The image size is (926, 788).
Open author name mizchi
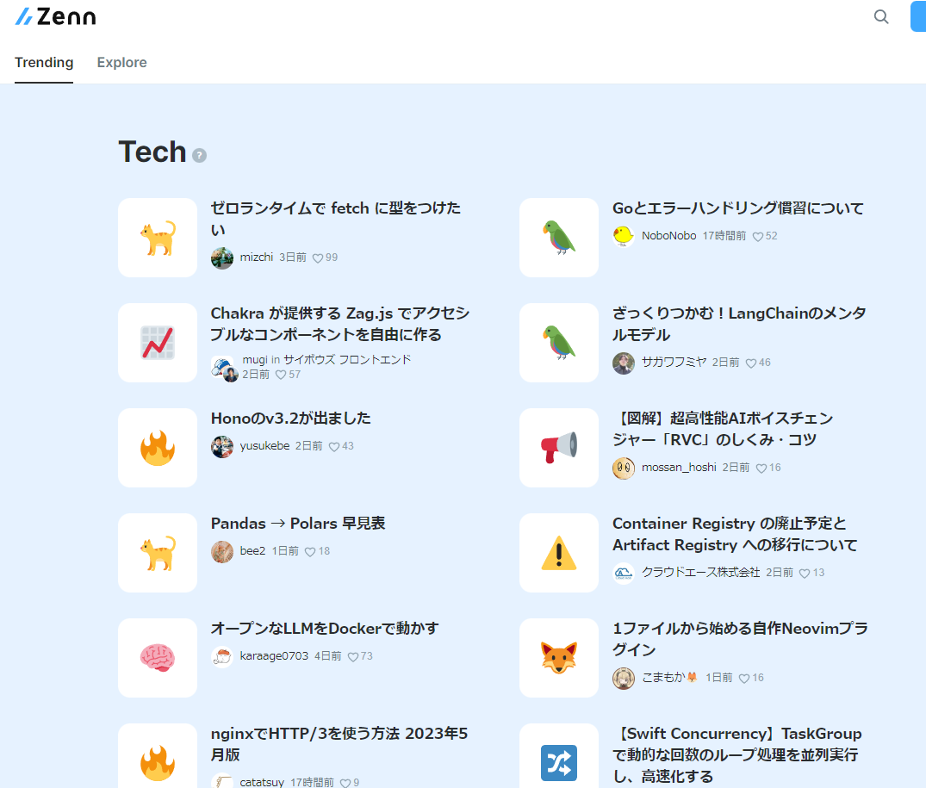click(x=256, y=257)
